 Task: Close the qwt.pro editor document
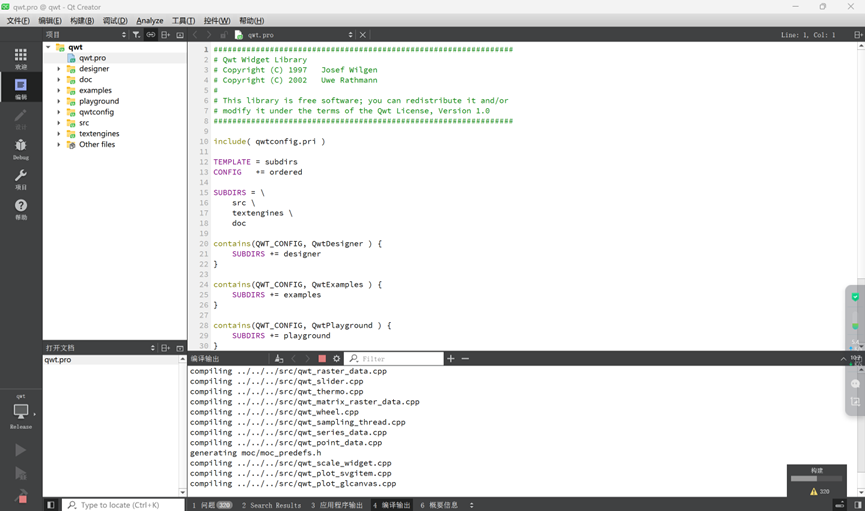click(x=362, y=35)
